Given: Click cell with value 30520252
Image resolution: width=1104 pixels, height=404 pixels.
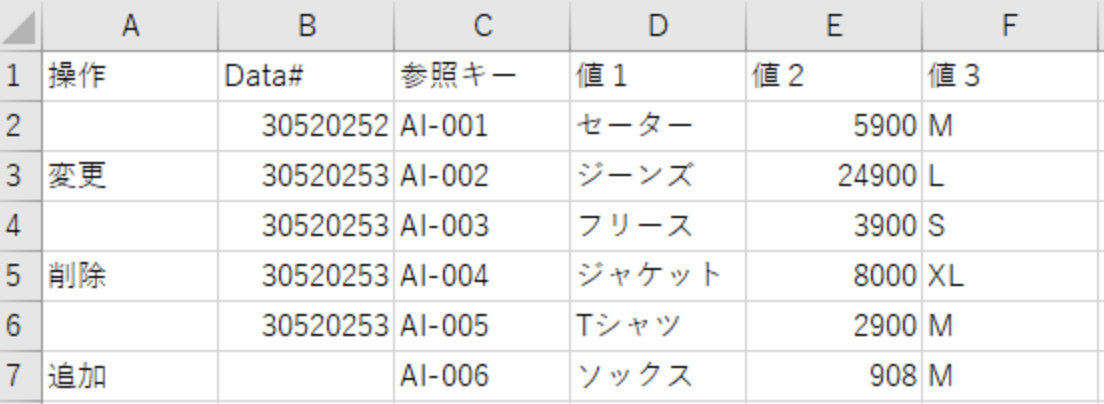Looking at the screenshot, I should 306,126.
